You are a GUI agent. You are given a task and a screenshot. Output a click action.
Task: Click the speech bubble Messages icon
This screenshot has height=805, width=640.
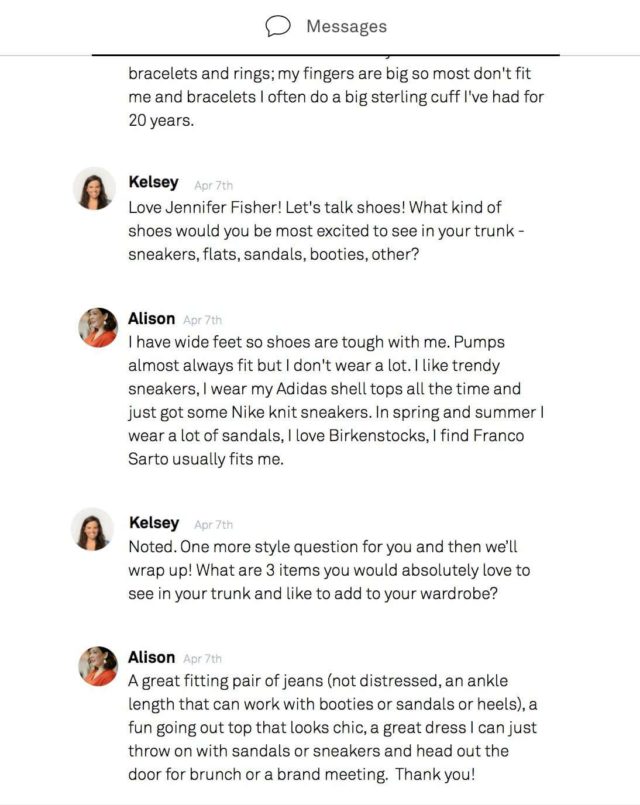278,27
